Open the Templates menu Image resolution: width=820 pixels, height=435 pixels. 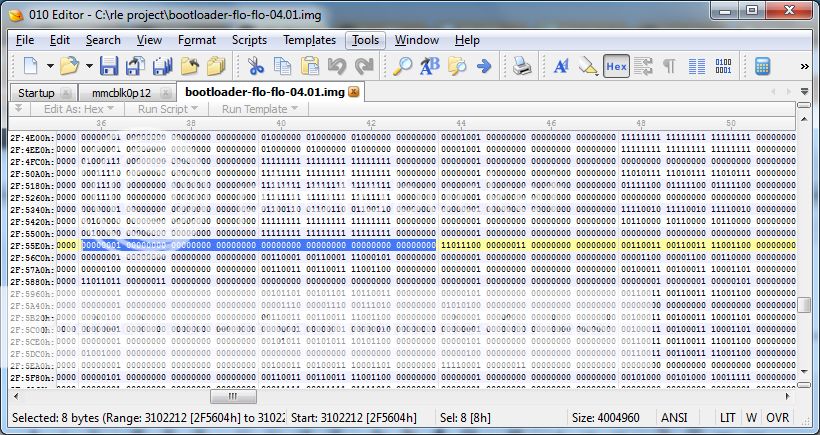[309, 40]
